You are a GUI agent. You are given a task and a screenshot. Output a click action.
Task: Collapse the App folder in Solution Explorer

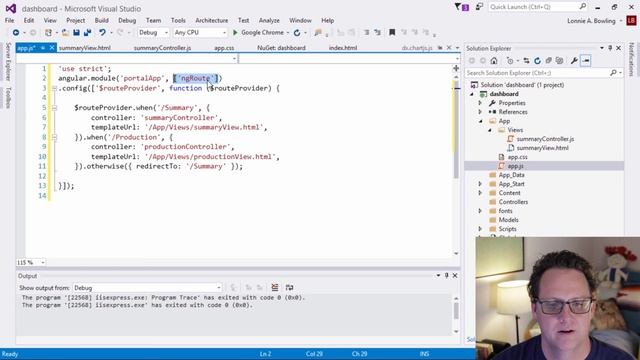pyautogui.click(x=480, y=121)
